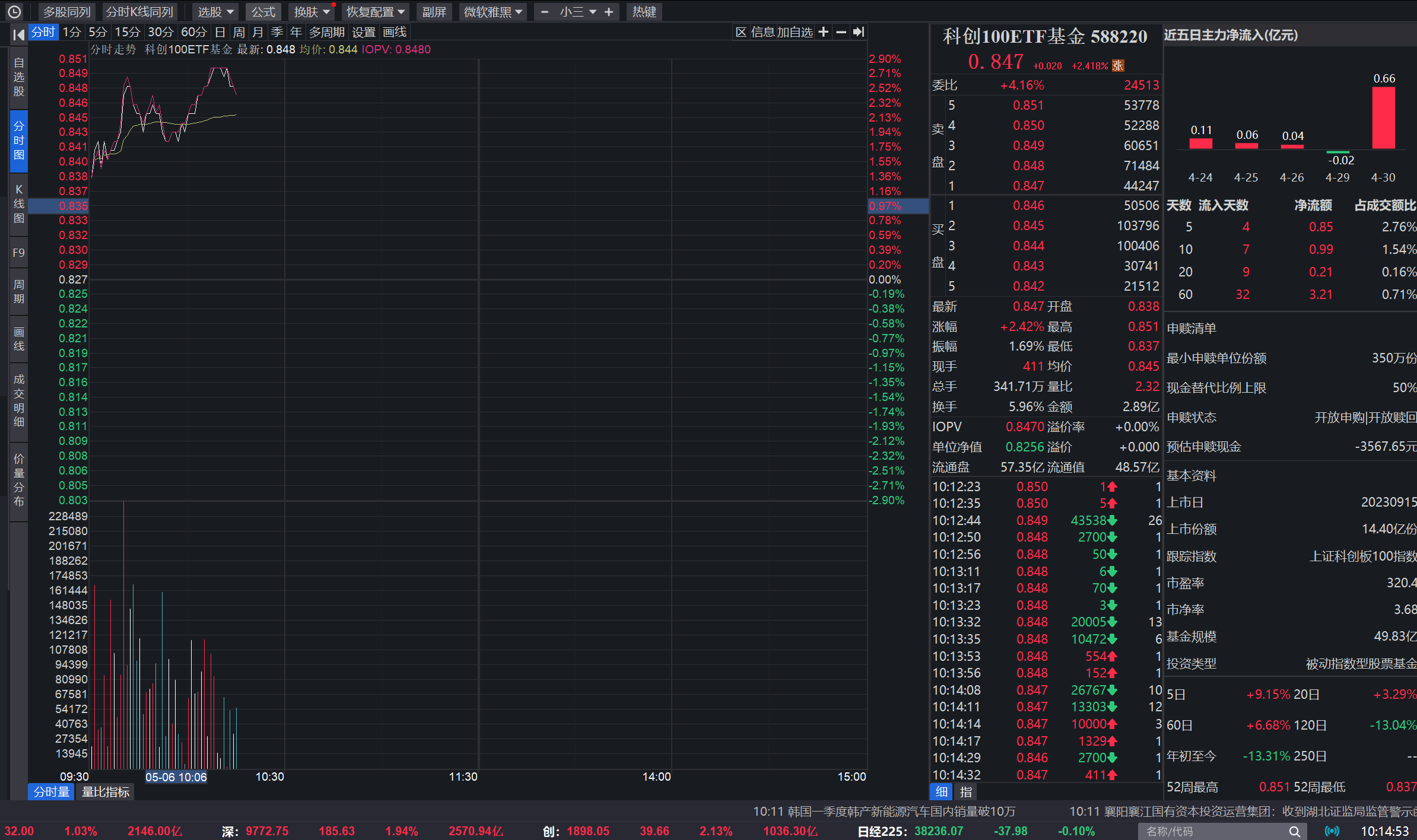The width and height of the screenshot is (1417, 840).
Task: Open the 小三 font size dropdown
Action: [577, 12]
